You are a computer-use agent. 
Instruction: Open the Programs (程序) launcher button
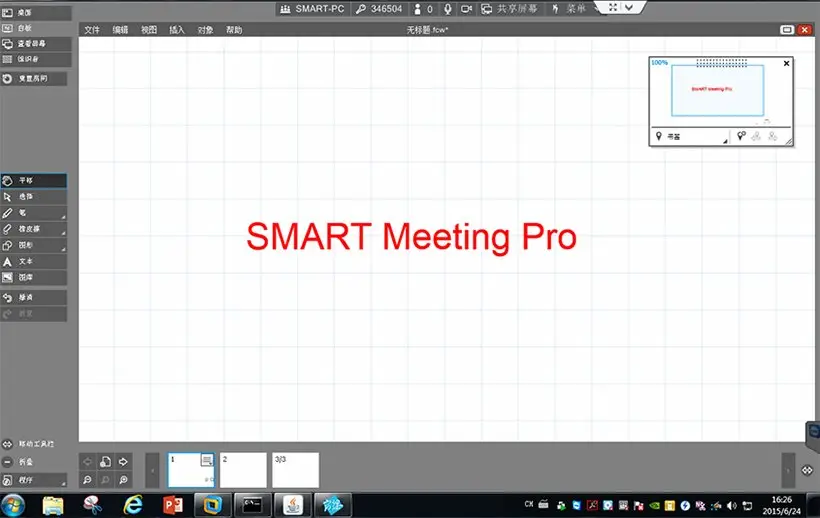pyautogui.click(x=33, y=480)
